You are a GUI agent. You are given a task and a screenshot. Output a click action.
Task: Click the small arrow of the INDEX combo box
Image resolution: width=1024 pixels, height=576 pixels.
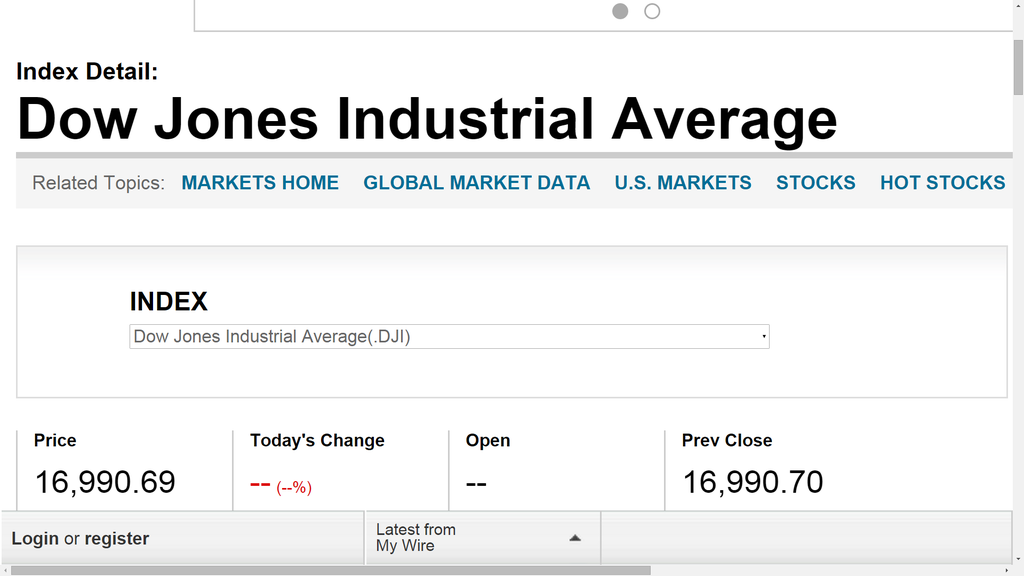pos(763,336)
